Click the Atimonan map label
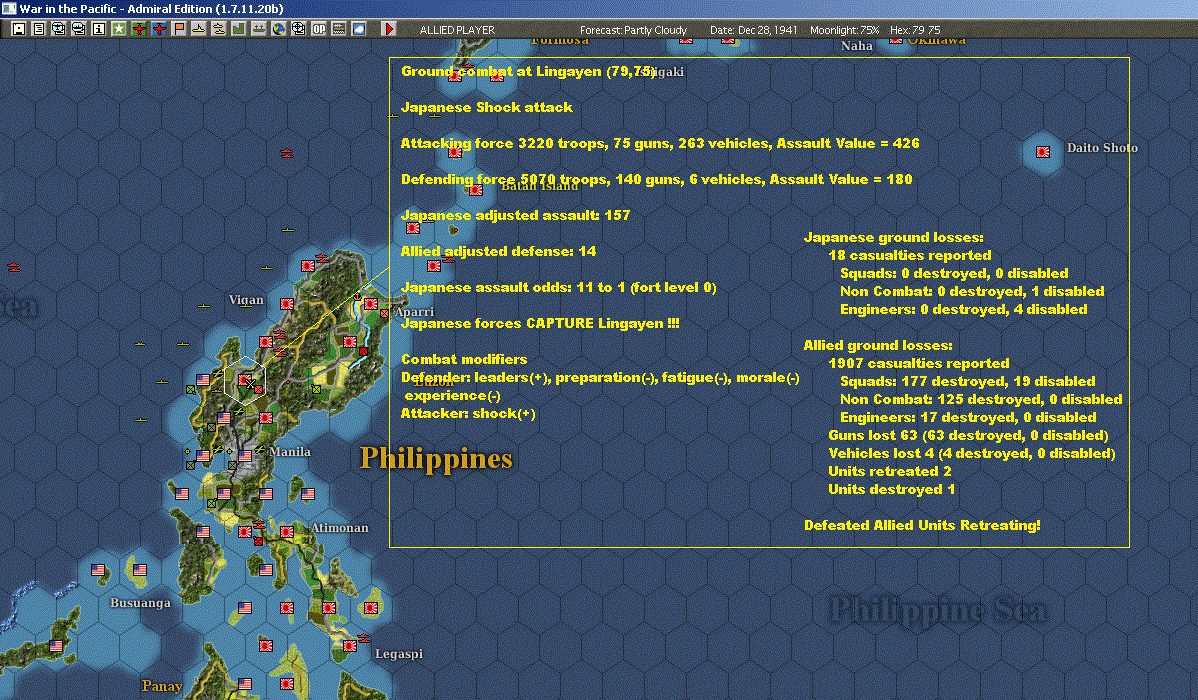The image size is (1198, 700). tap(339, 528)
